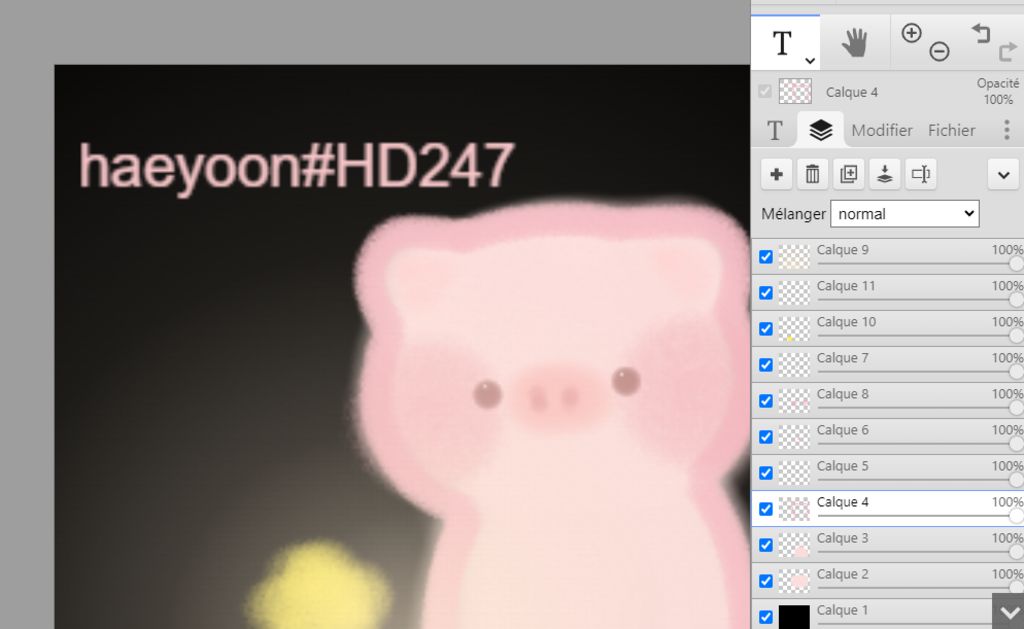1024x629 pixels.
Task: Zoom in with the plus magnifier
Action: (x=911, y=33)
